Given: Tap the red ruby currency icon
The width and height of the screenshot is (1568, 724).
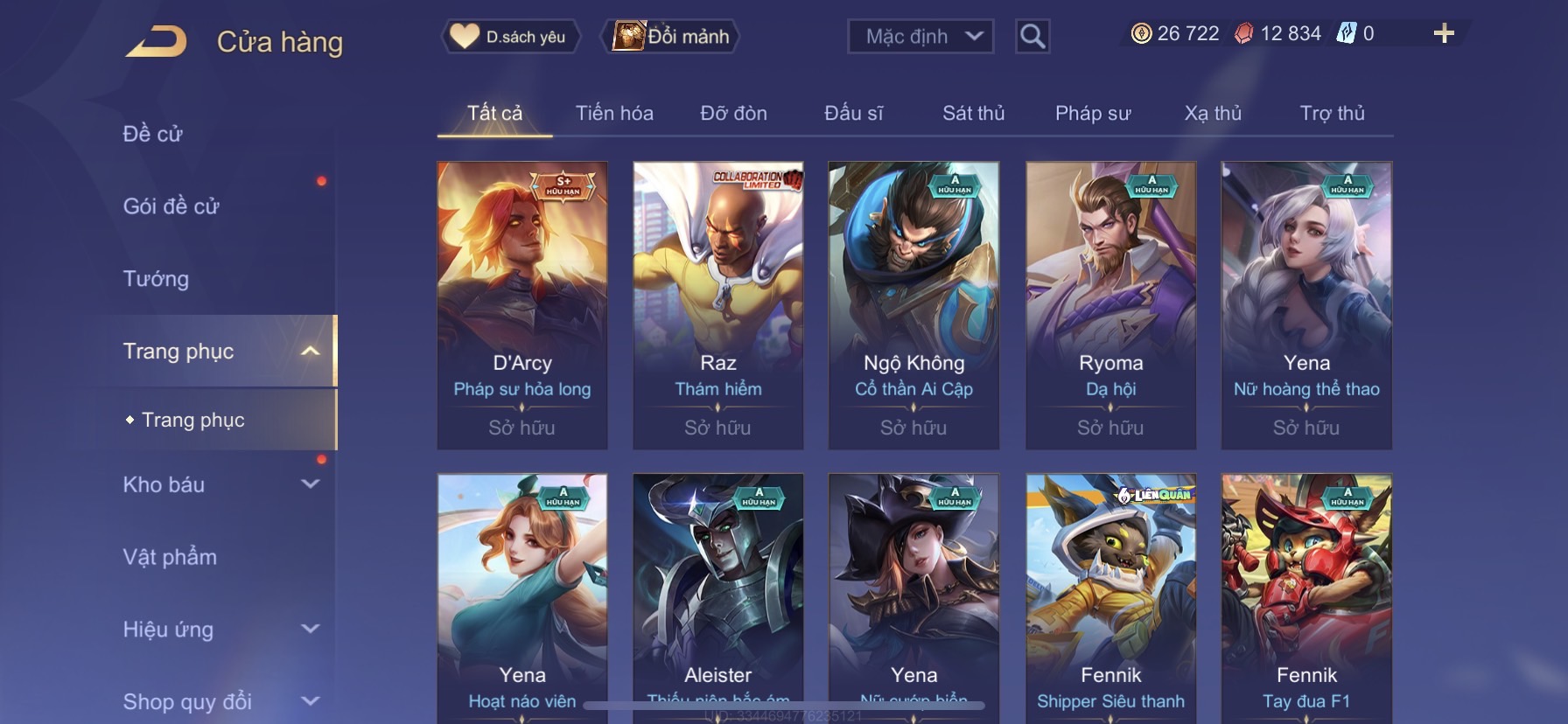Looking at the screenshot, I should tap(1243, 34).
